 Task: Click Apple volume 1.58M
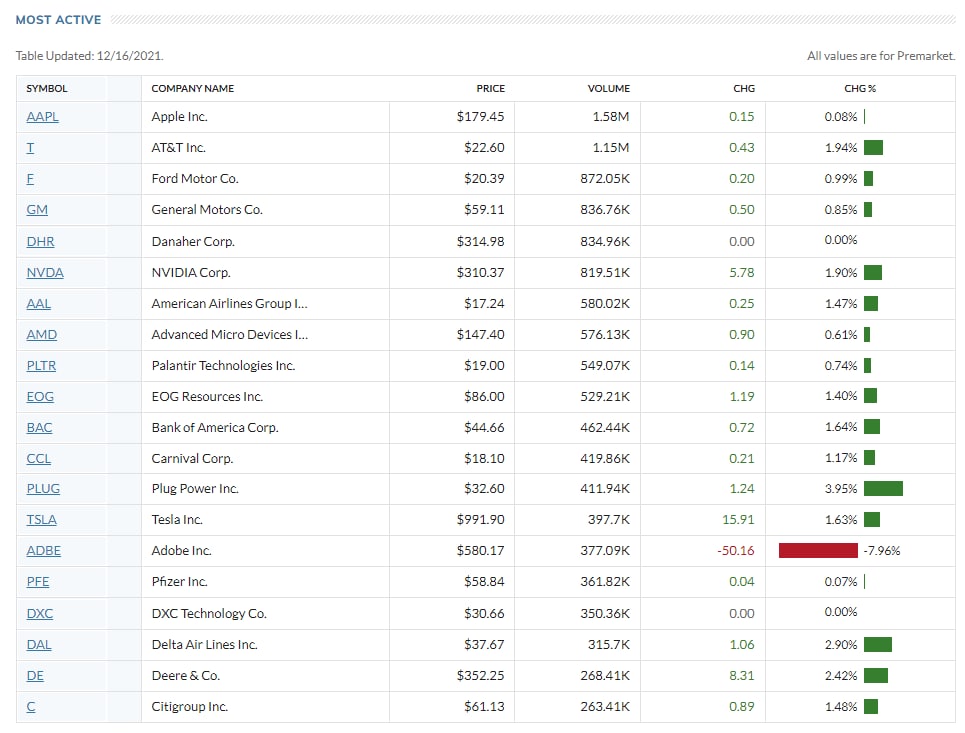click(x=611, y=116)
